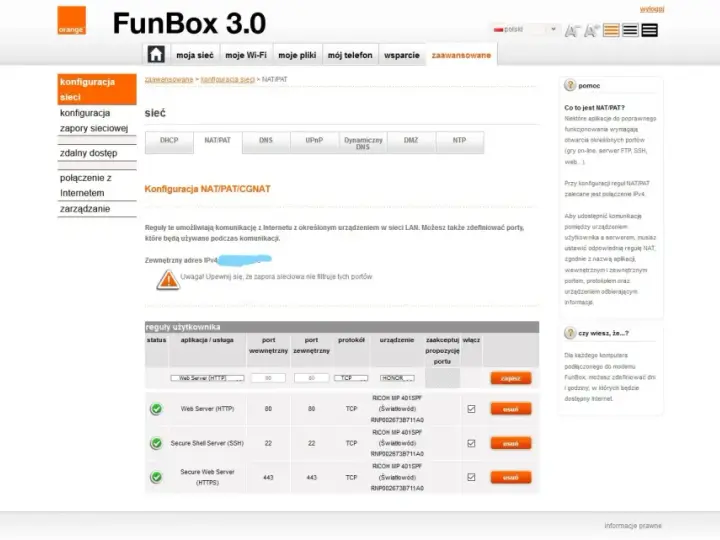Select the orange contrast theme icon

[x=611, y=30]
